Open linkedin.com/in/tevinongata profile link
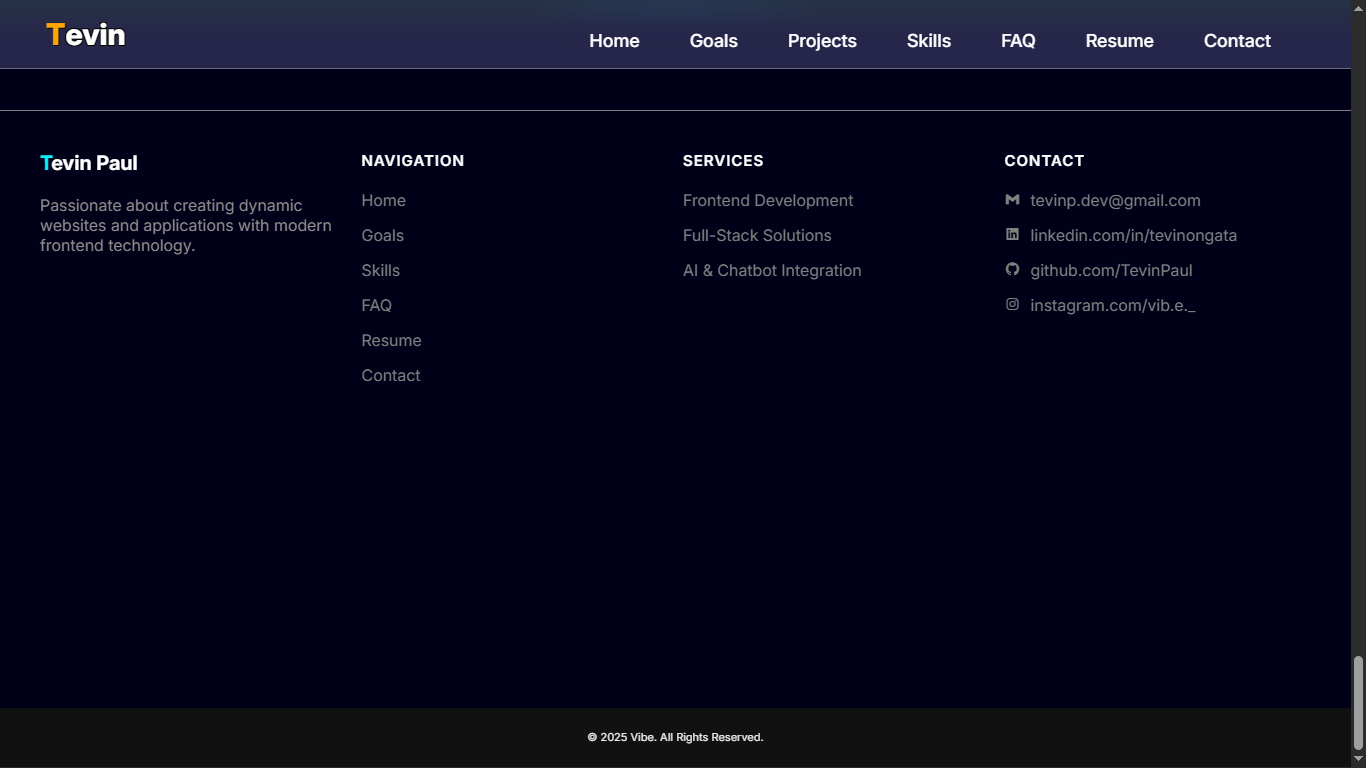 tap(1133, 236)
